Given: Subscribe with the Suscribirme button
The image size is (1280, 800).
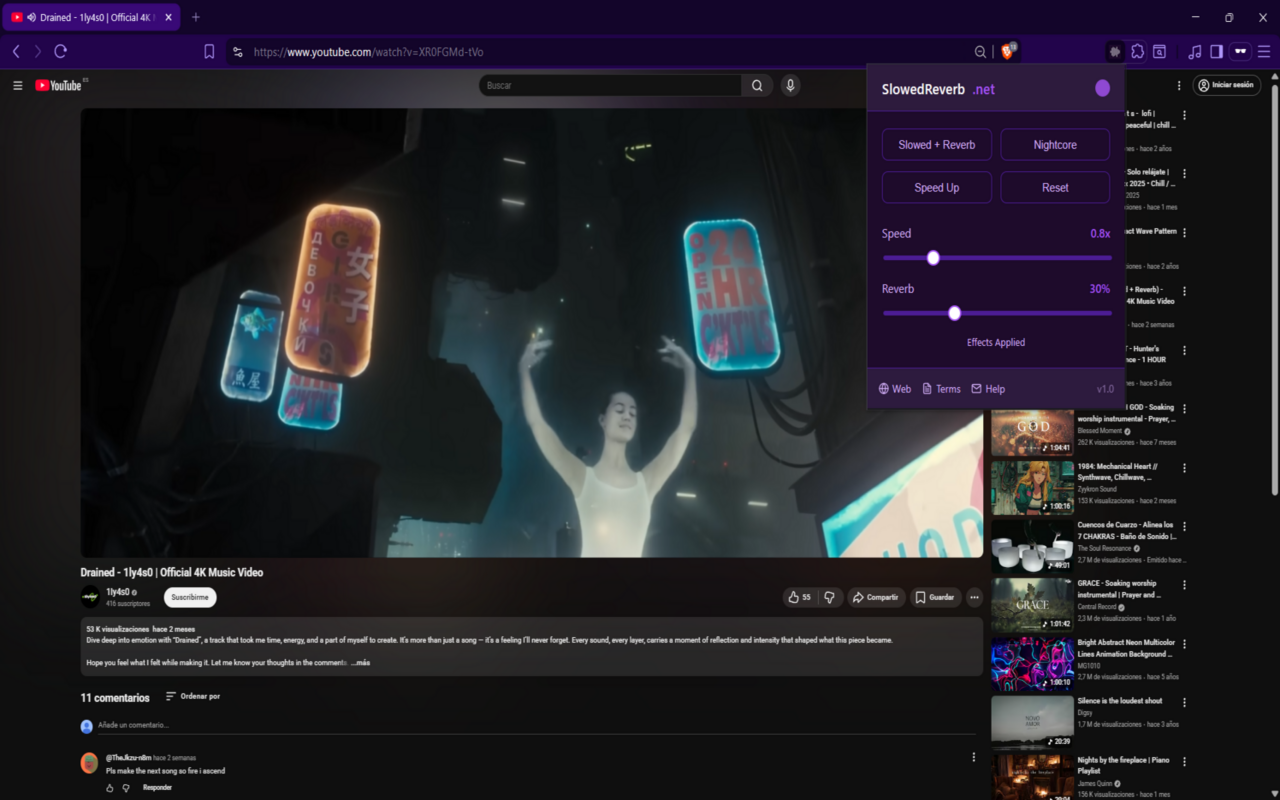Looking at the screenshot, I should click(190, 597).
